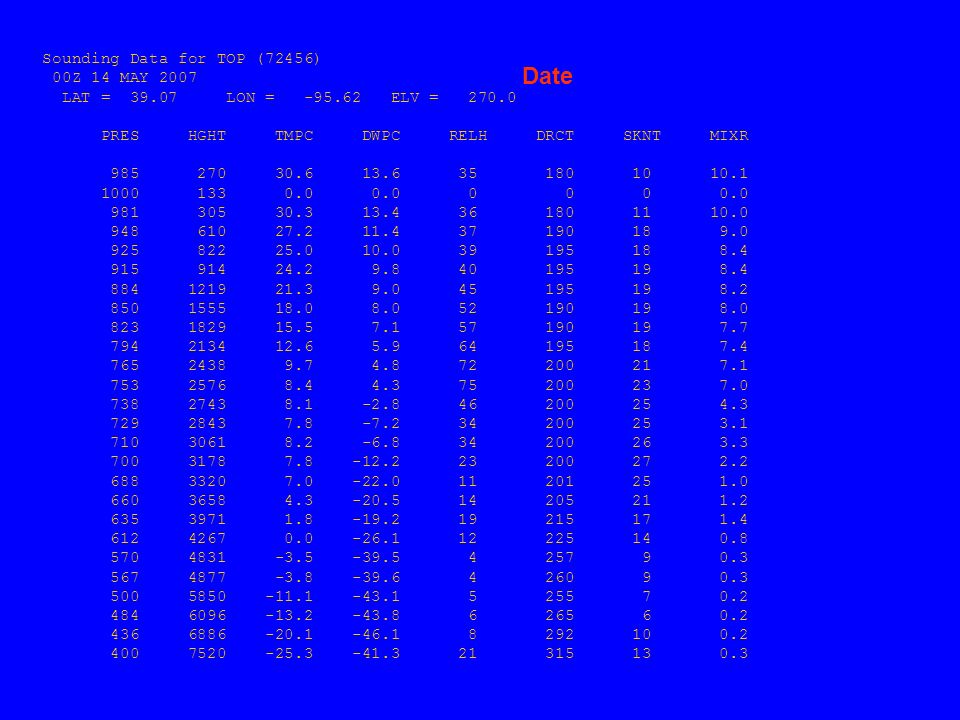Image resolution: width=960 pixels, height=720 pixels.
Task: Select dewpoint value -12.2
Action: tap(376, 461)
